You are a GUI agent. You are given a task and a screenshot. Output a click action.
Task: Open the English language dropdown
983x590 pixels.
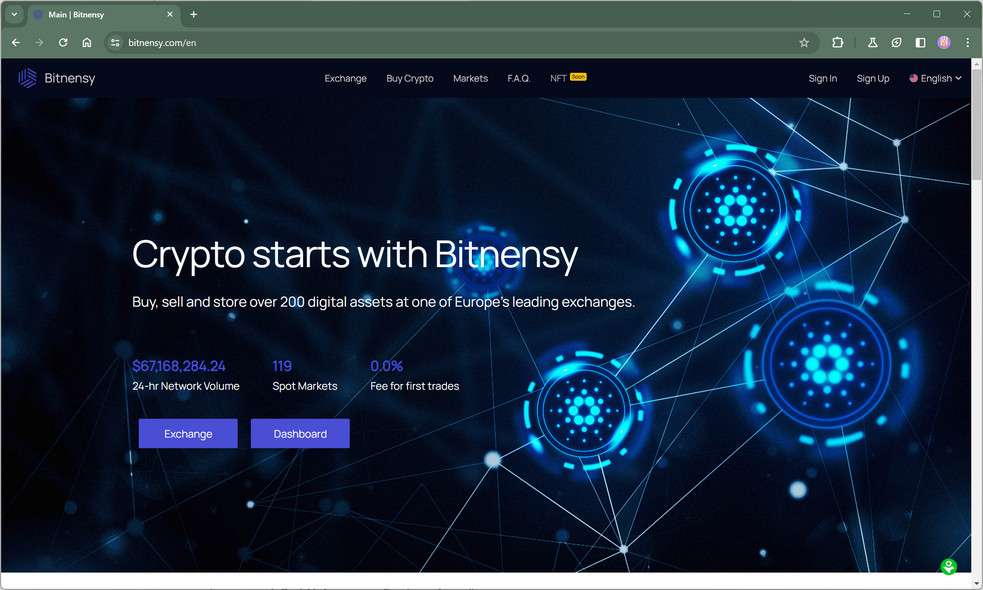(x=934, y=78)
